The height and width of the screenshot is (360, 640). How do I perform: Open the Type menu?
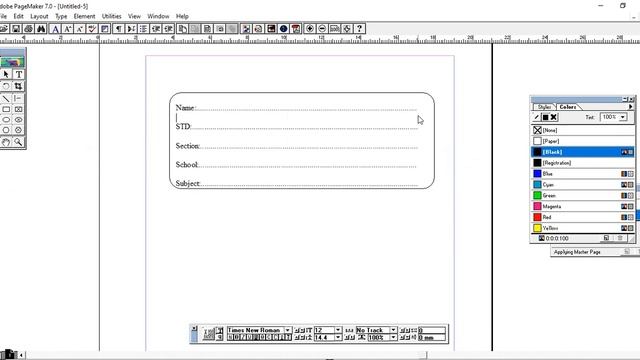61,16
